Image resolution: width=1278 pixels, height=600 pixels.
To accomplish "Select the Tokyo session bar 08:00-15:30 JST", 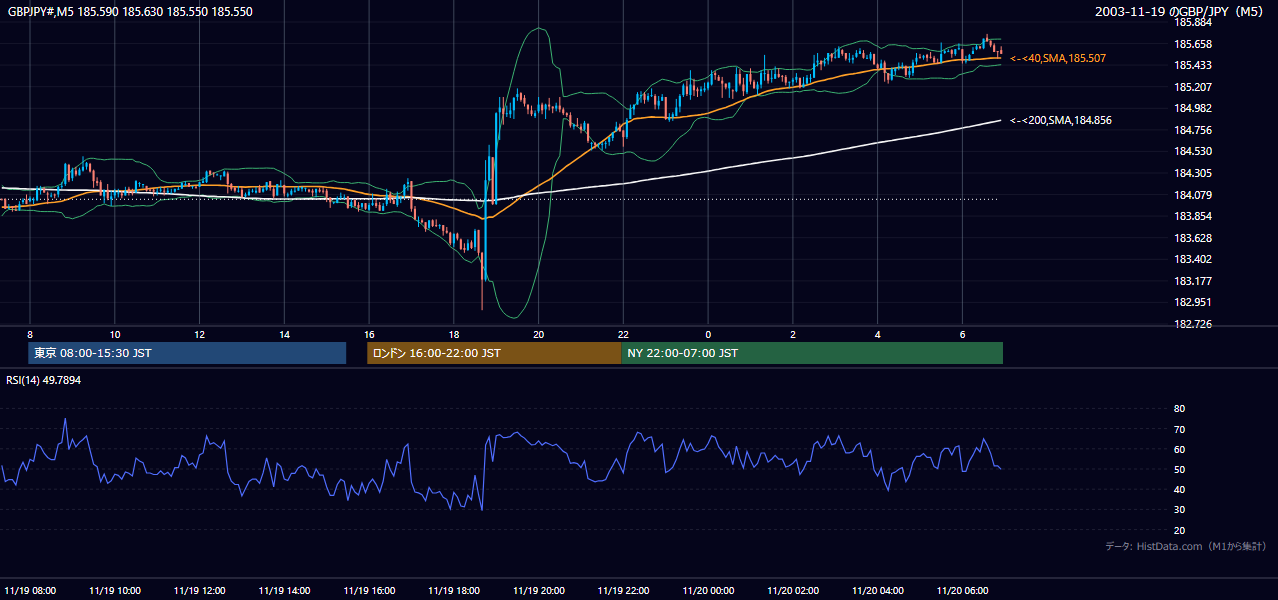I will pos(187,353).
